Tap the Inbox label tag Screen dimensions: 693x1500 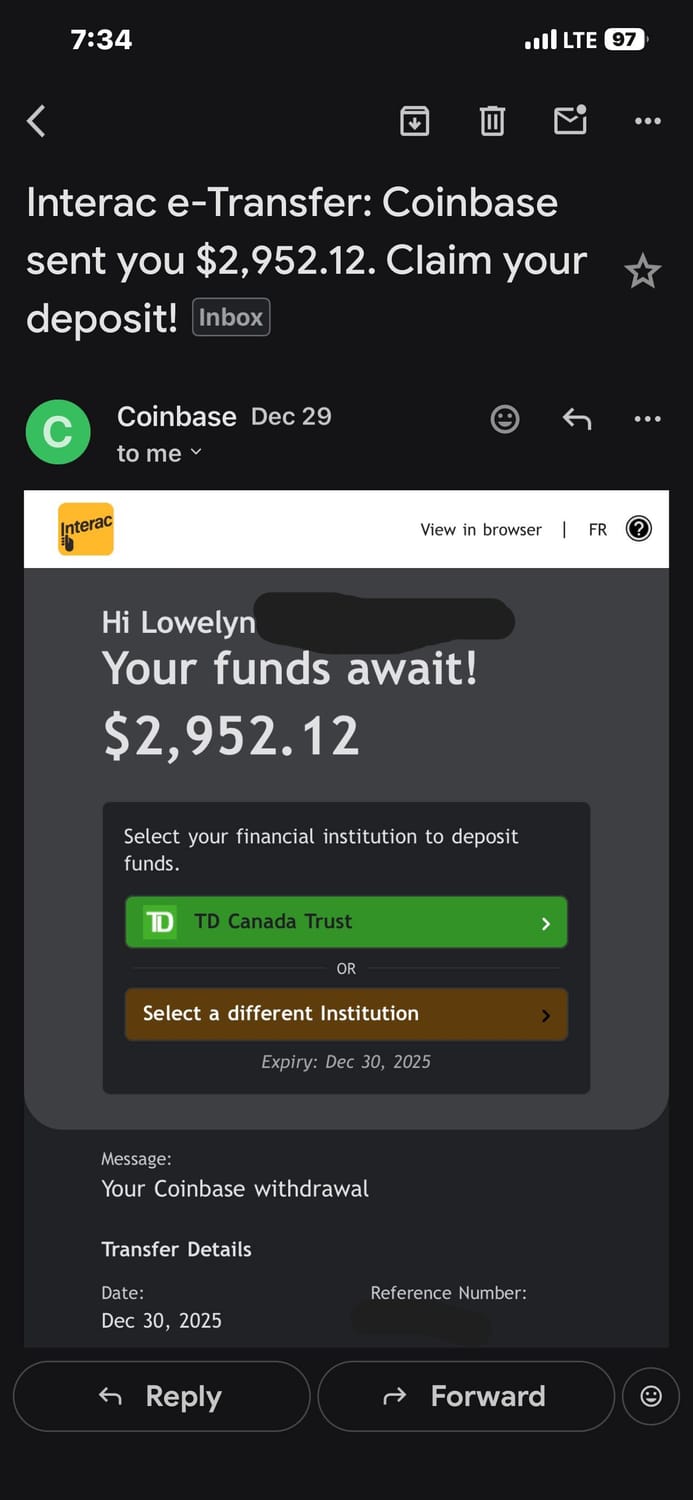point(231,318)
